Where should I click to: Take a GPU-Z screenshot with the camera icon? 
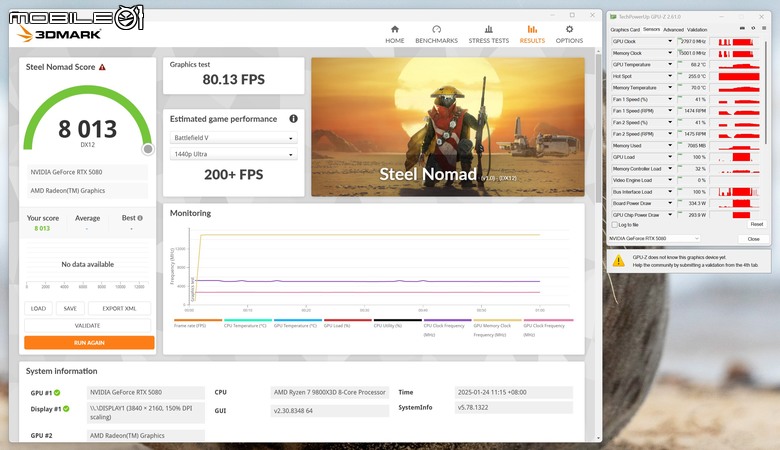tap(742, 28)
